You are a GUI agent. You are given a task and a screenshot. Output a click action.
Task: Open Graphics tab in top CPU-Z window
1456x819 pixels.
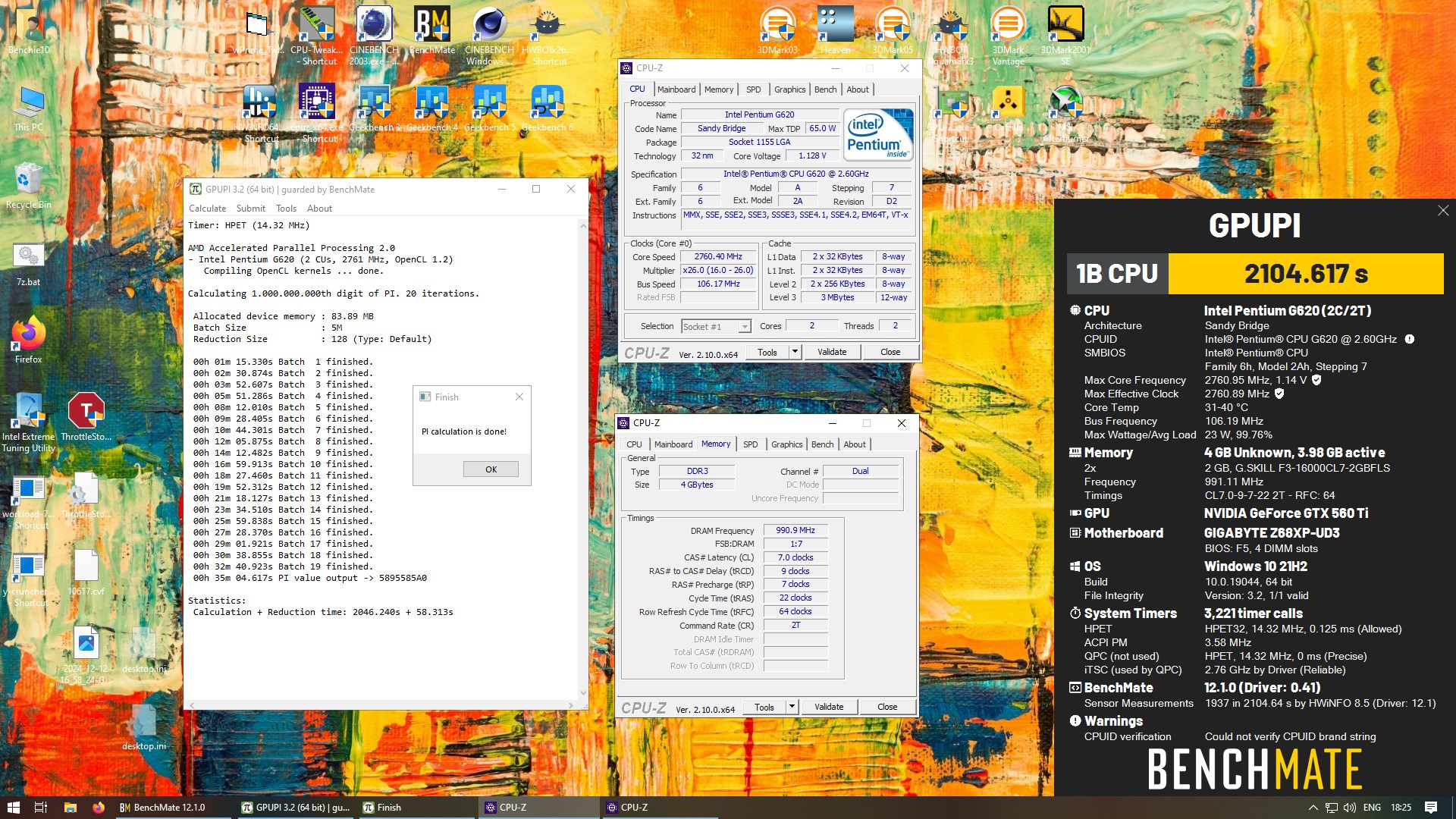[x=789, y=89]
